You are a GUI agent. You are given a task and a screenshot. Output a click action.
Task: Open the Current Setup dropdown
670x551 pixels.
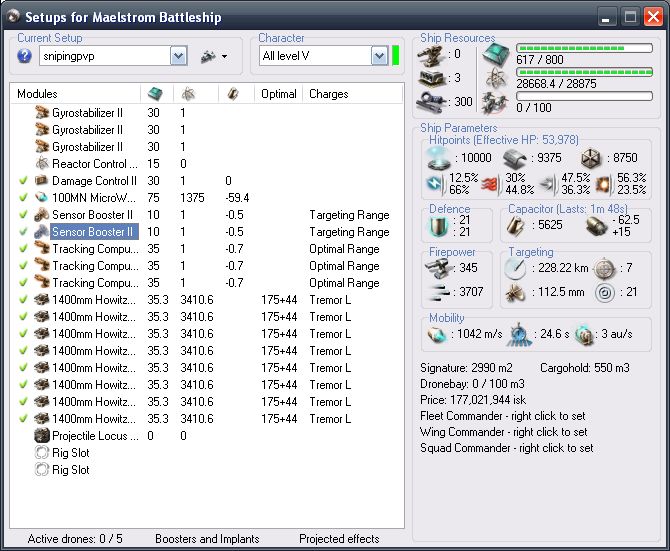coord(178,57)
